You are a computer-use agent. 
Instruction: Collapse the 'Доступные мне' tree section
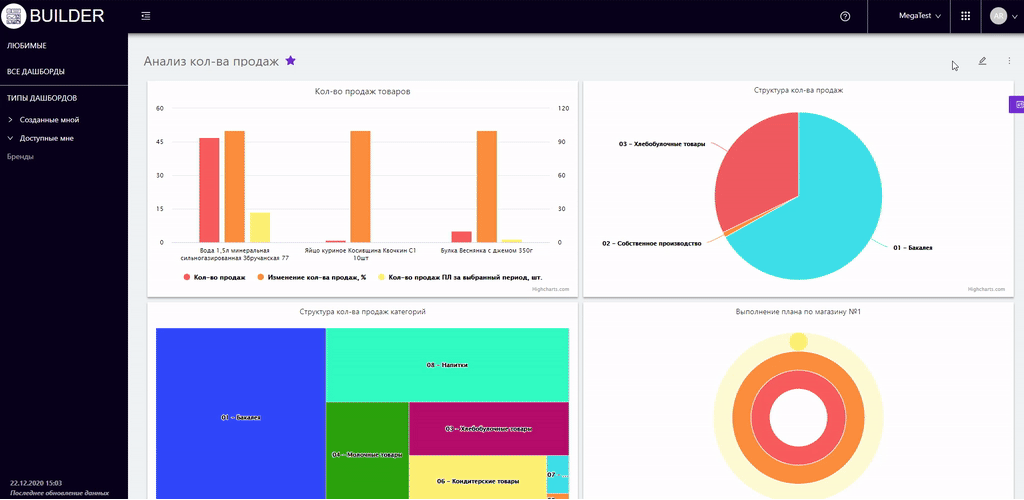(x=10, y=138)
